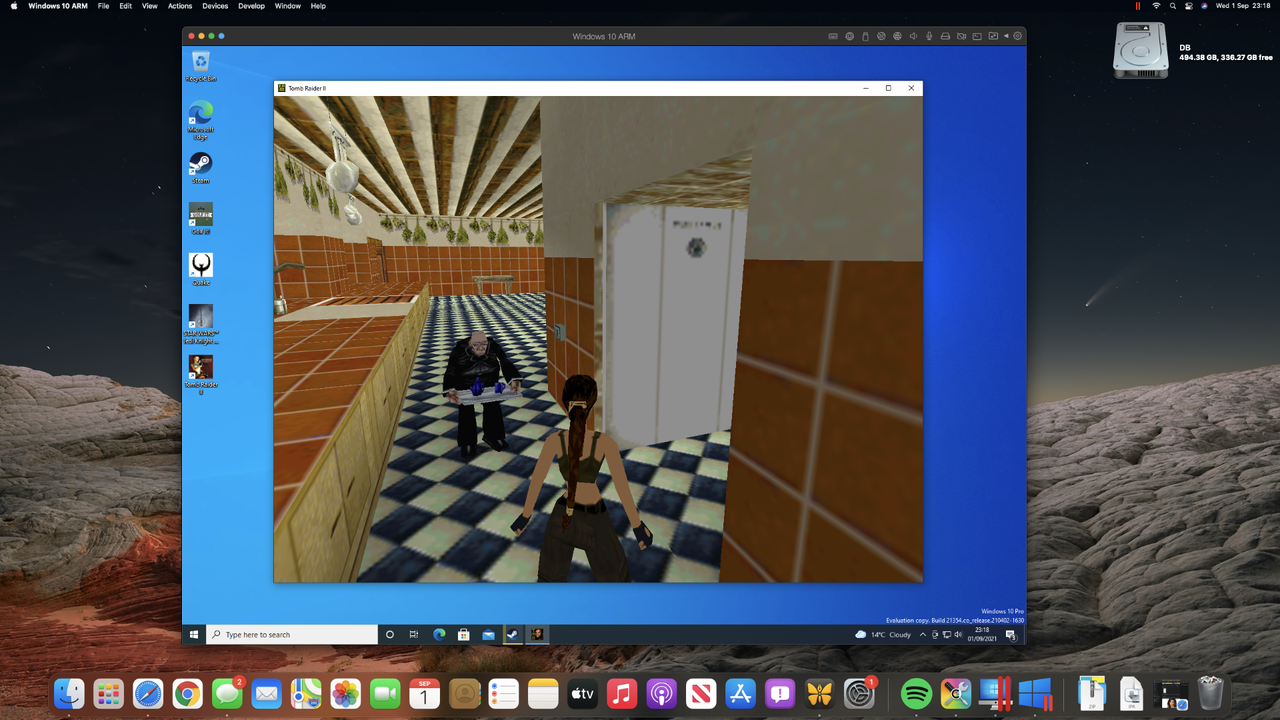This screenshot has height=720, width=1280.
Task: Open Messages with badge from the Dock
Action: tap(227, 693)
